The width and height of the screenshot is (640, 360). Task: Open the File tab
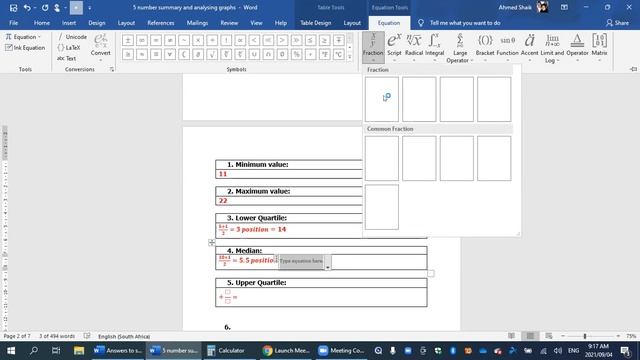coord(13,23)
